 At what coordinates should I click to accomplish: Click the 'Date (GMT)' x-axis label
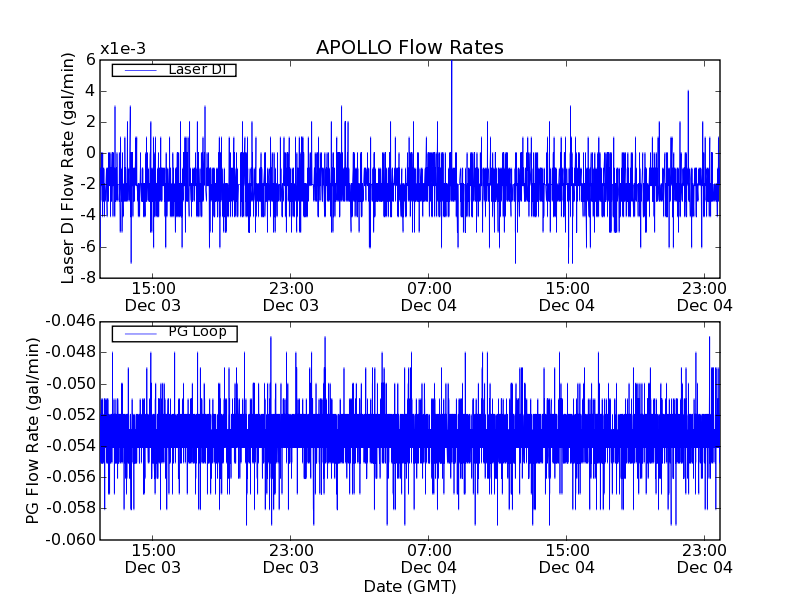tap(409, 586)
